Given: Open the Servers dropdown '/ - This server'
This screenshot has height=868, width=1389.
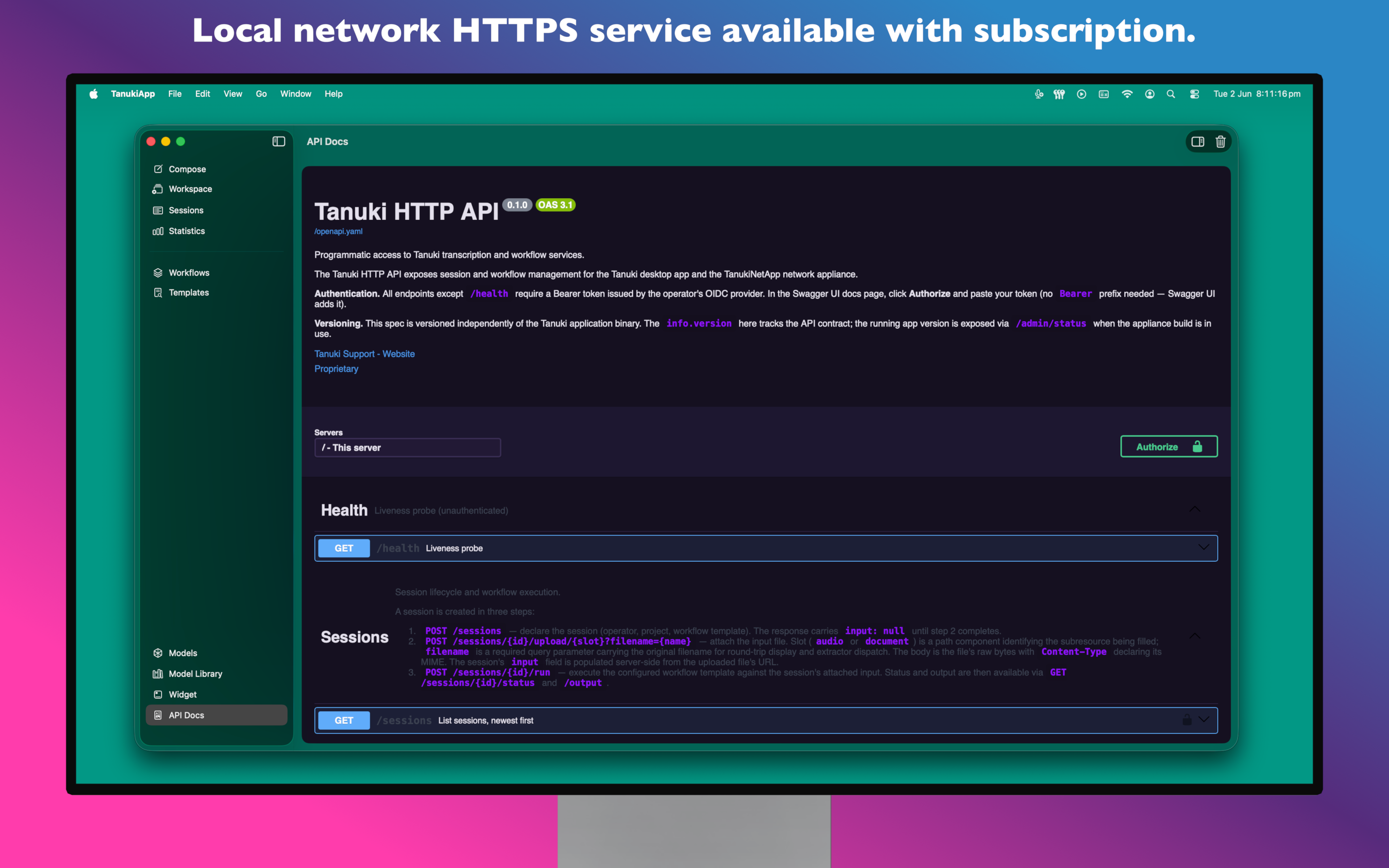Looking at the screenshot, I should [408, 448].
